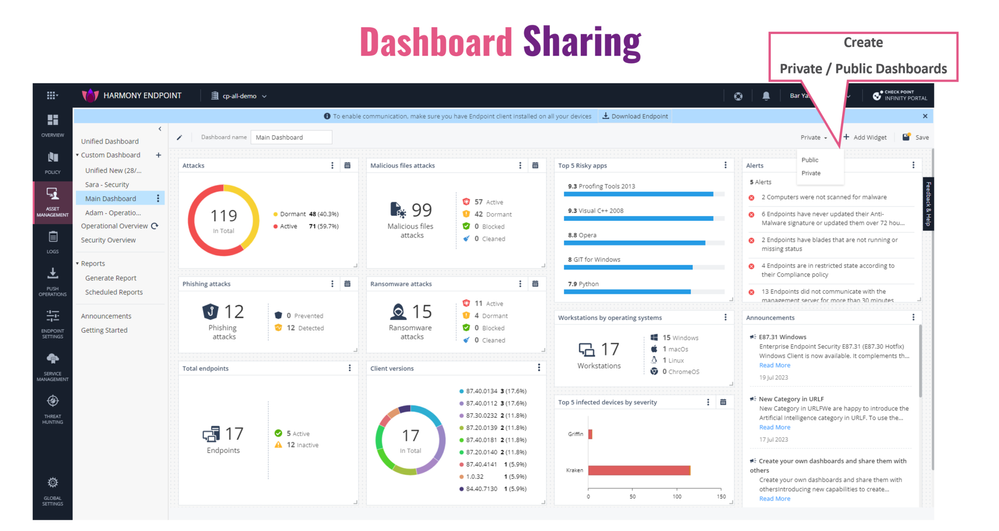Open options menu for Main Dashboard item
Image resolution: width=999 pixels, height=531 pixels.
(158, 199)
